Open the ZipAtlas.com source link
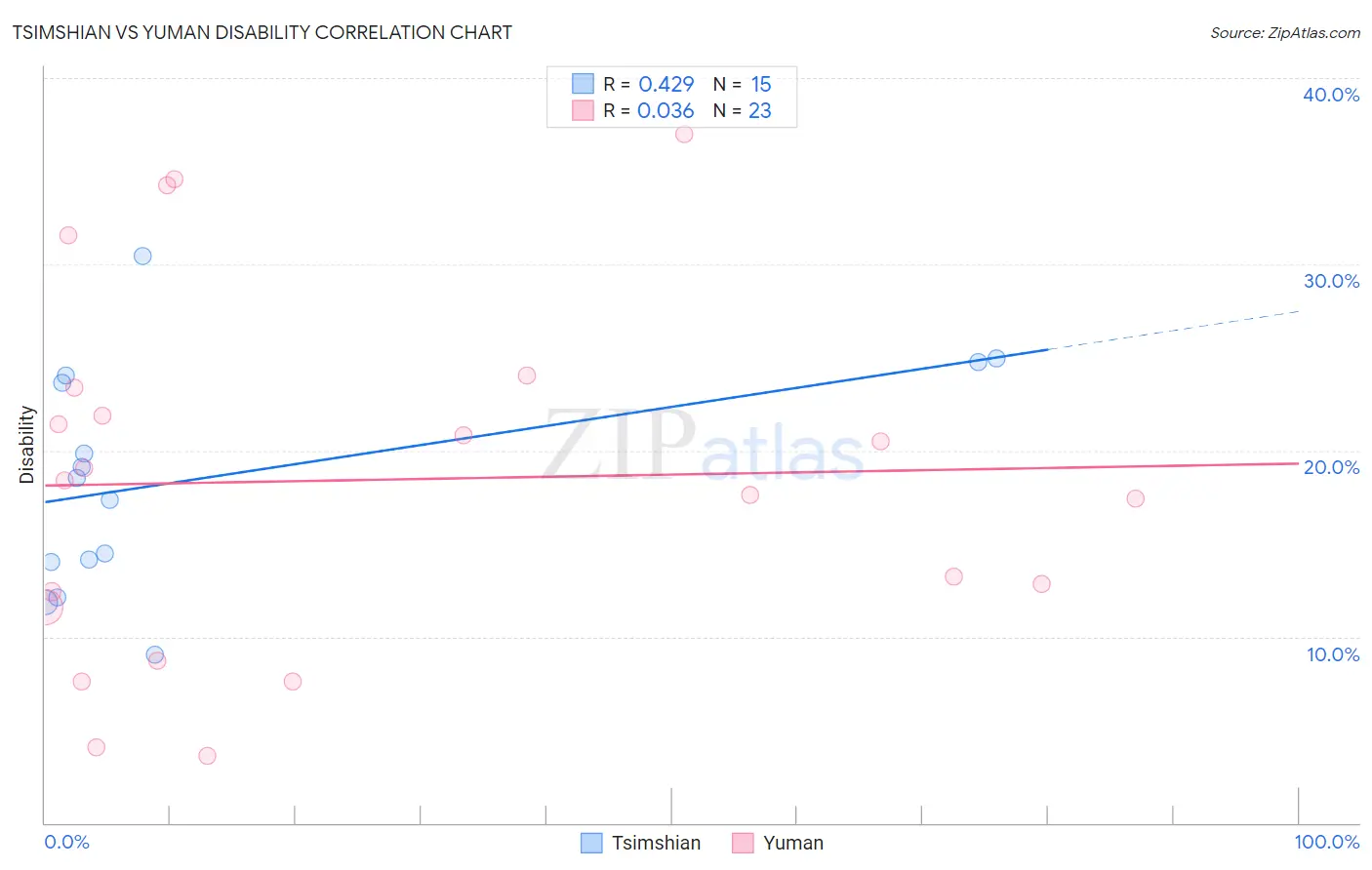Image resolution: width=1372 pixels, height=870 pixels. coord(1285,32)
